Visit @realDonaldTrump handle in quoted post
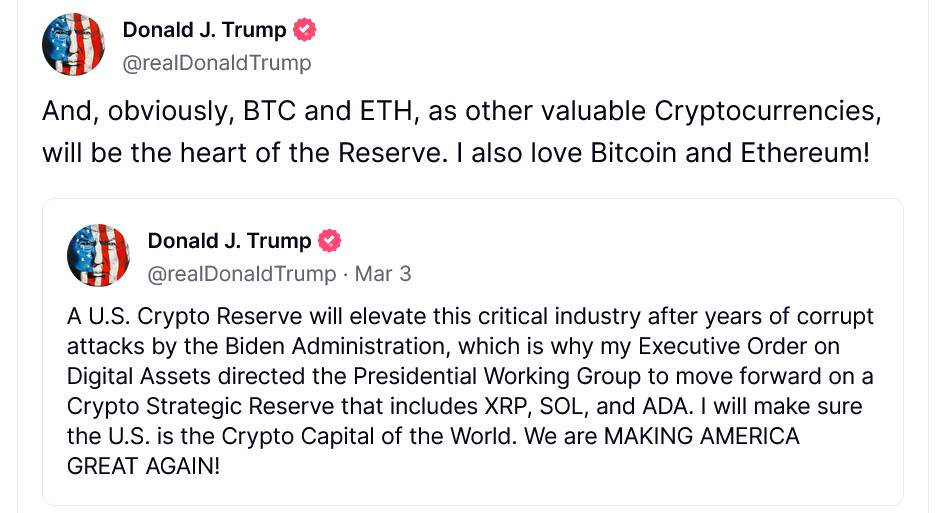Viewport: 942px width, 513px height. [242, 274]
